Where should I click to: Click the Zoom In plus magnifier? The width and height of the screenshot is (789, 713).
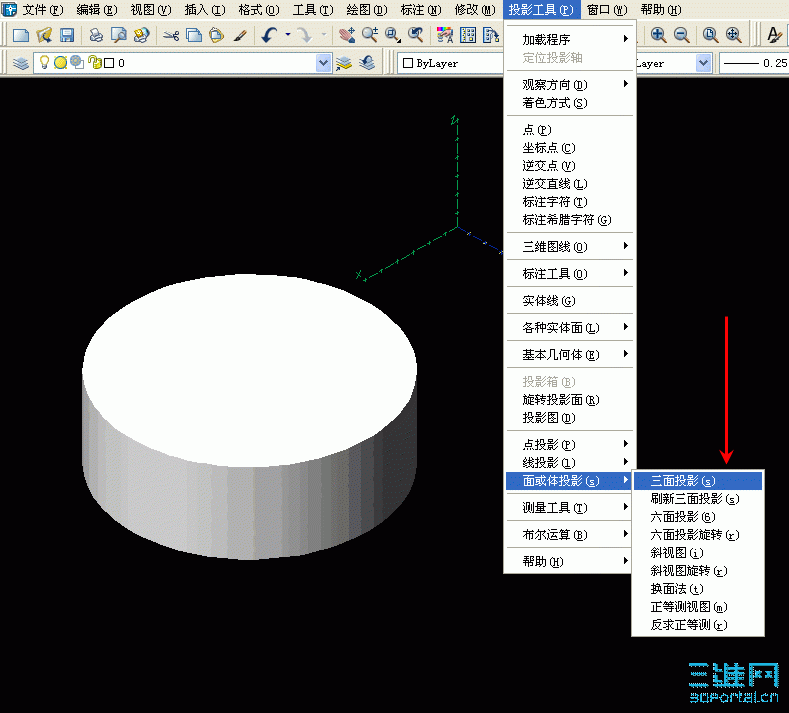click(658, 35)
